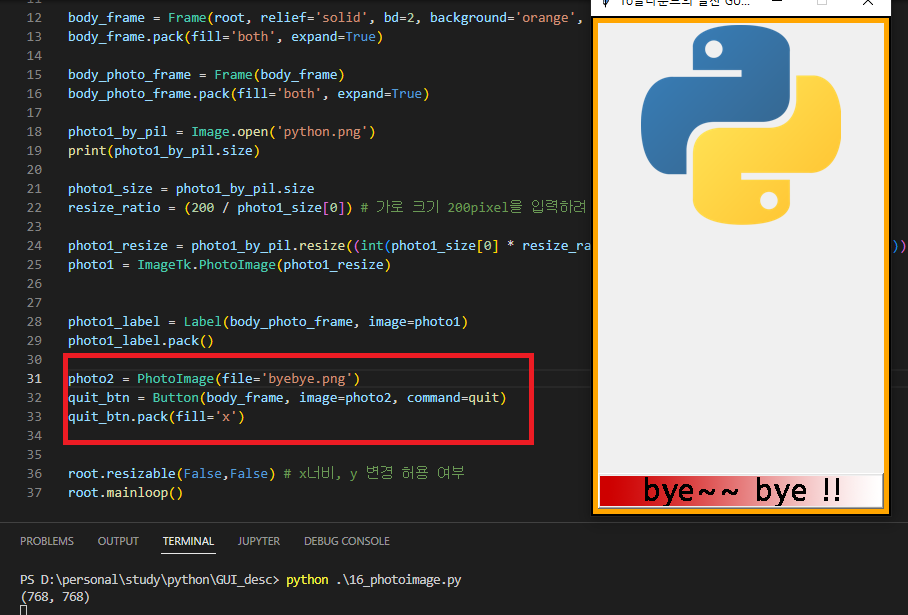
Task: Click 'command=quit' argument on line 32
Action: click(x=453, y=398)
